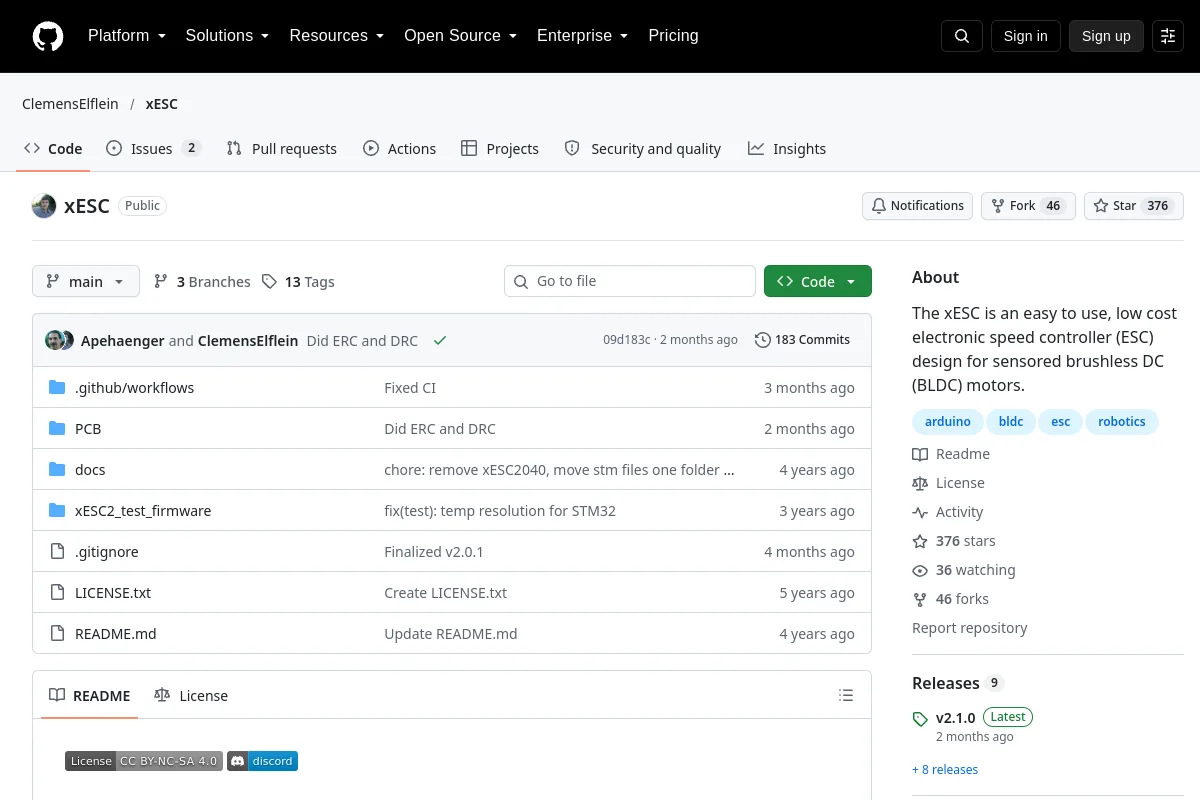The height and width of the screenshot is (800, 1200).
Task: View 36 watching link
Action: 964,570
